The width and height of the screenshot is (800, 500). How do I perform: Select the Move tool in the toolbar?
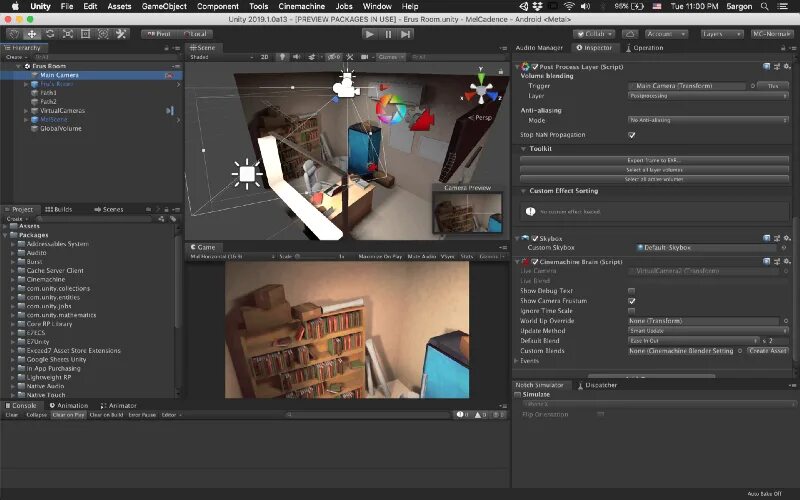(x=32, y=34)
